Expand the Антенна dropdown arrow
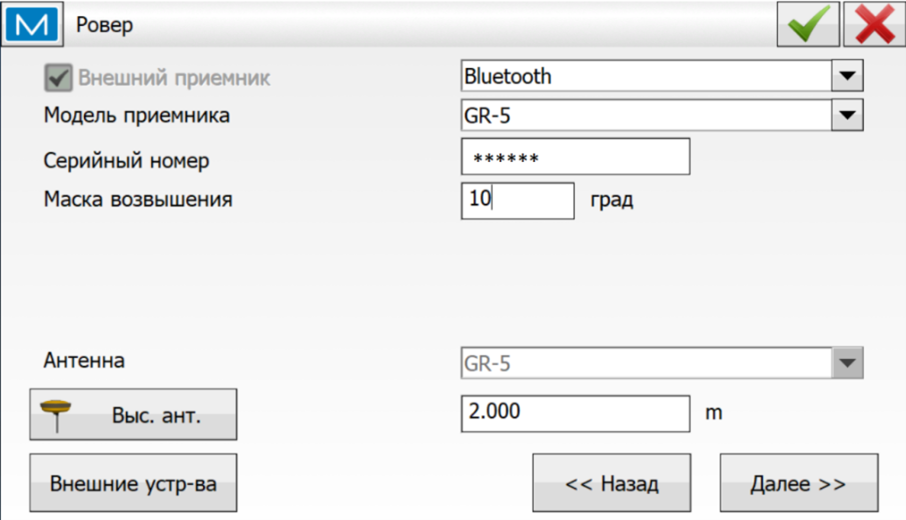The height and width of the screenshot is (520, 906). [847, 363]
